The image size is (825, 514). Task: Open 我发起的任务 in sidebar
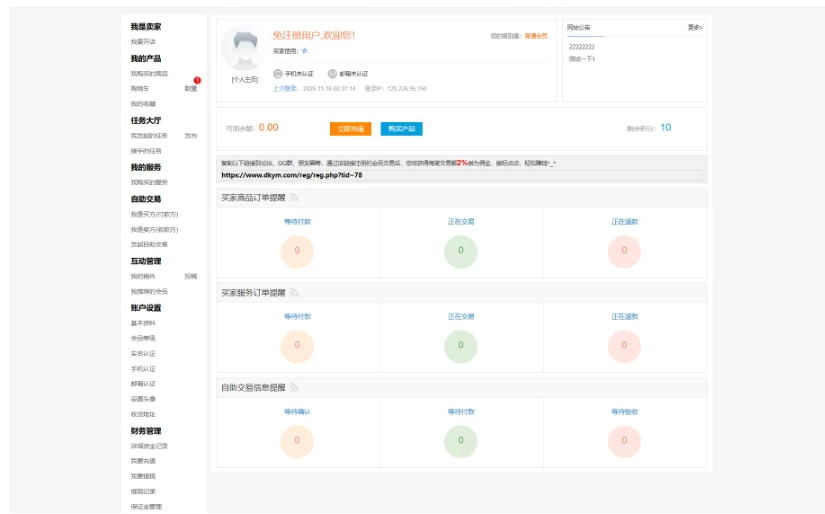click(x=149, y=136)
